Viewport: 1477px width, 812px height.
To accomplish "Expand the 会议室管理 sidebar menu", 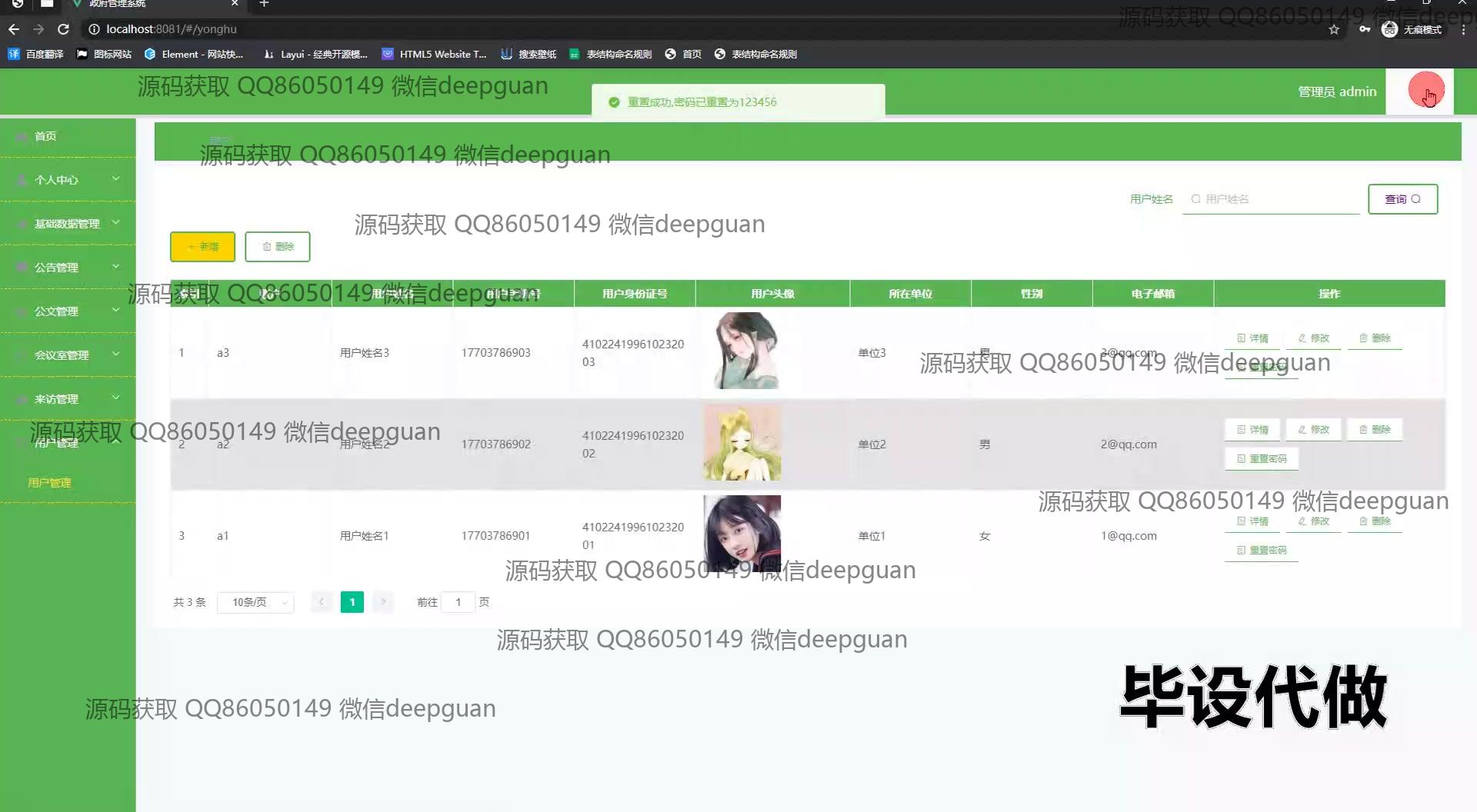I will tap(68, 354).
